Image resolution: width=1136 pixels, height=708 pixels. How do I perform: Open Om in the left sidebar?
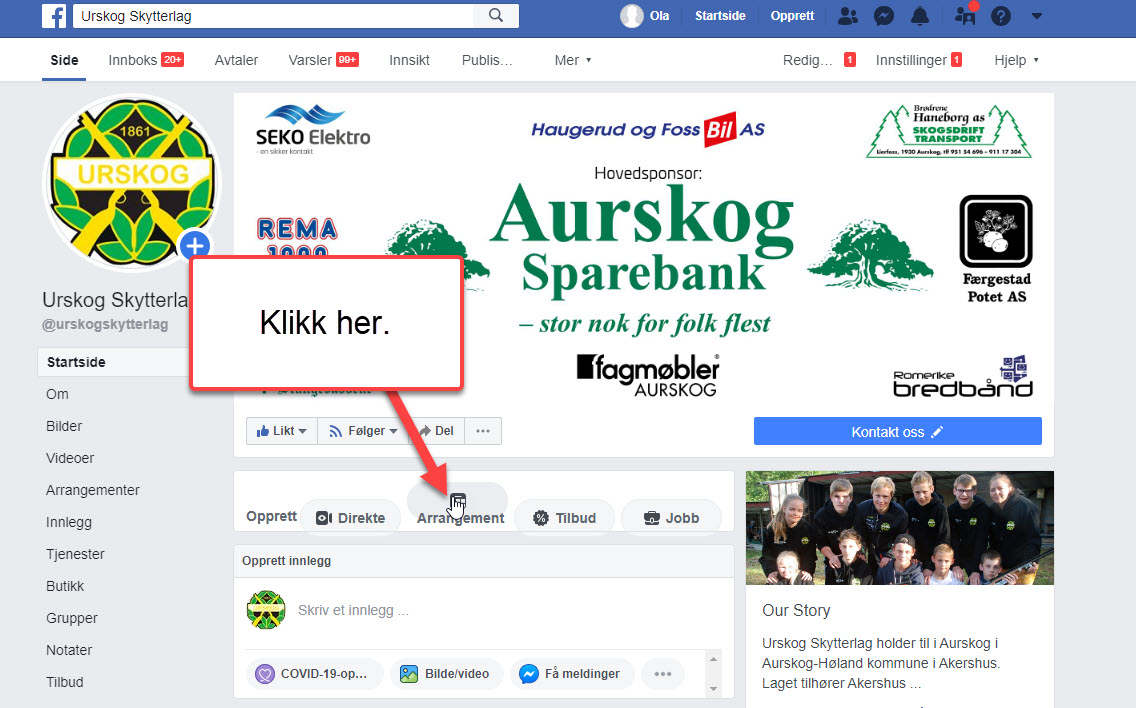pyautogui.click(x=57, y=394)
